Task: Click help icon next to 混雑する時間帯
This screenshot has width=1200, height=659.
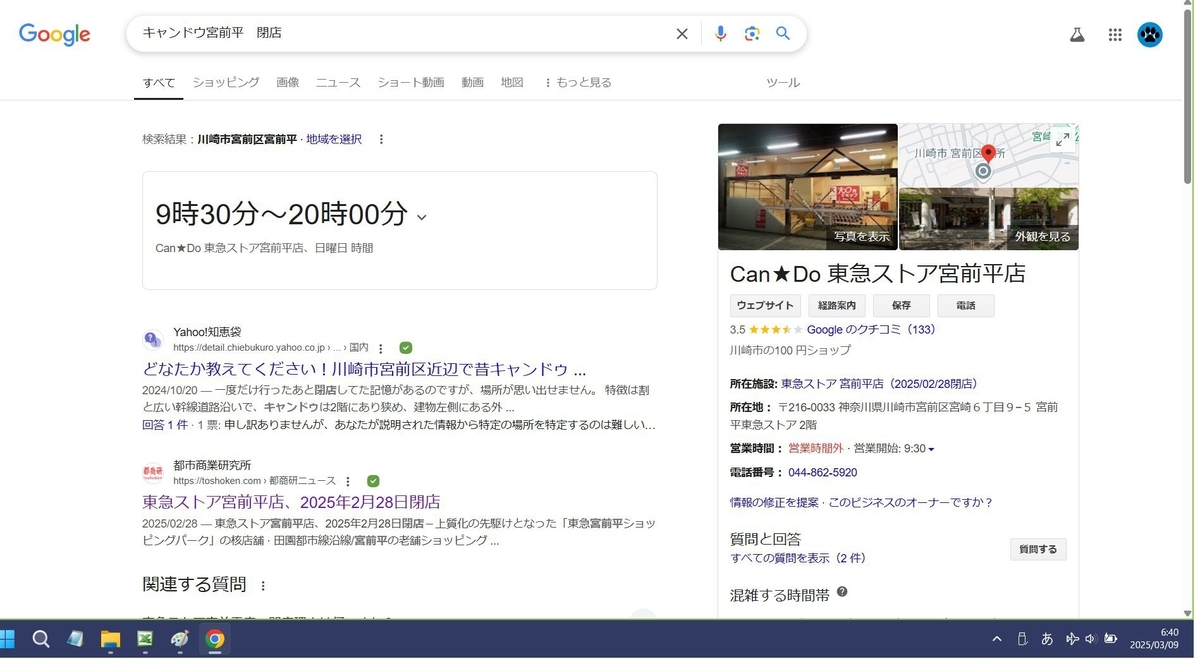Action: coord(842,592)
